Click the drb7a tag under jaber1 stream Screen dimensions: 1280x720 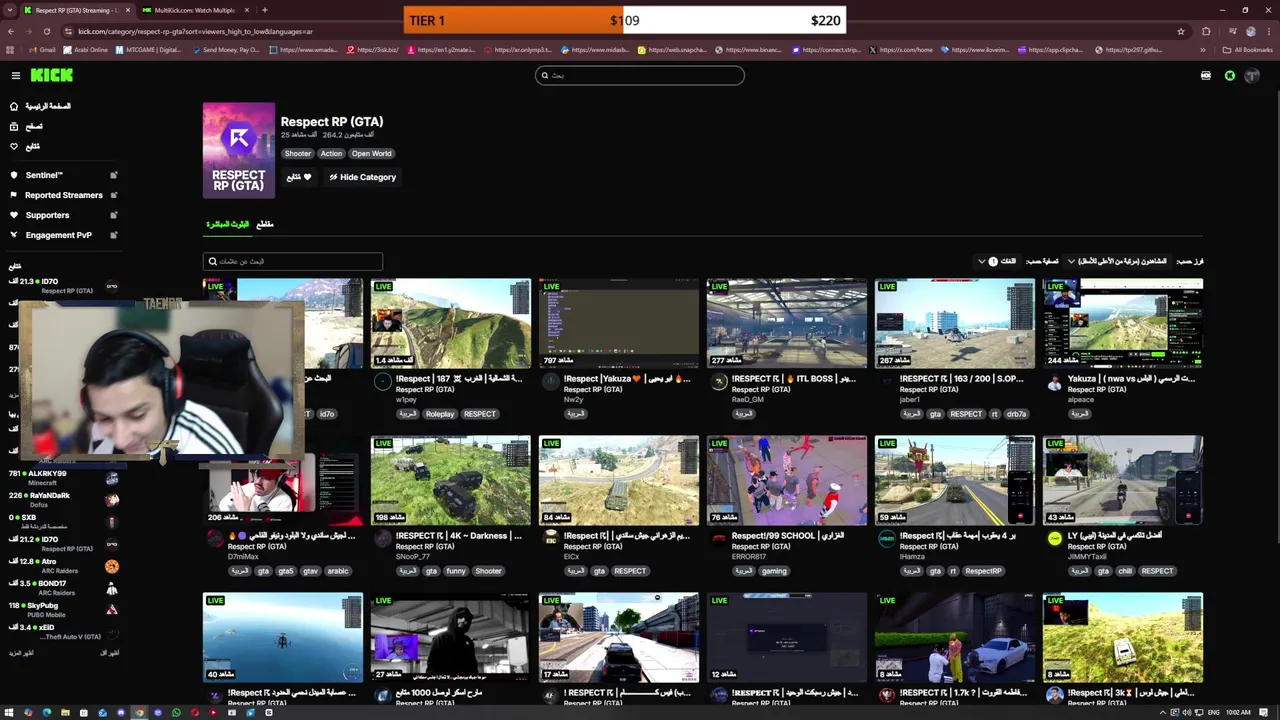pos(1016,414)
